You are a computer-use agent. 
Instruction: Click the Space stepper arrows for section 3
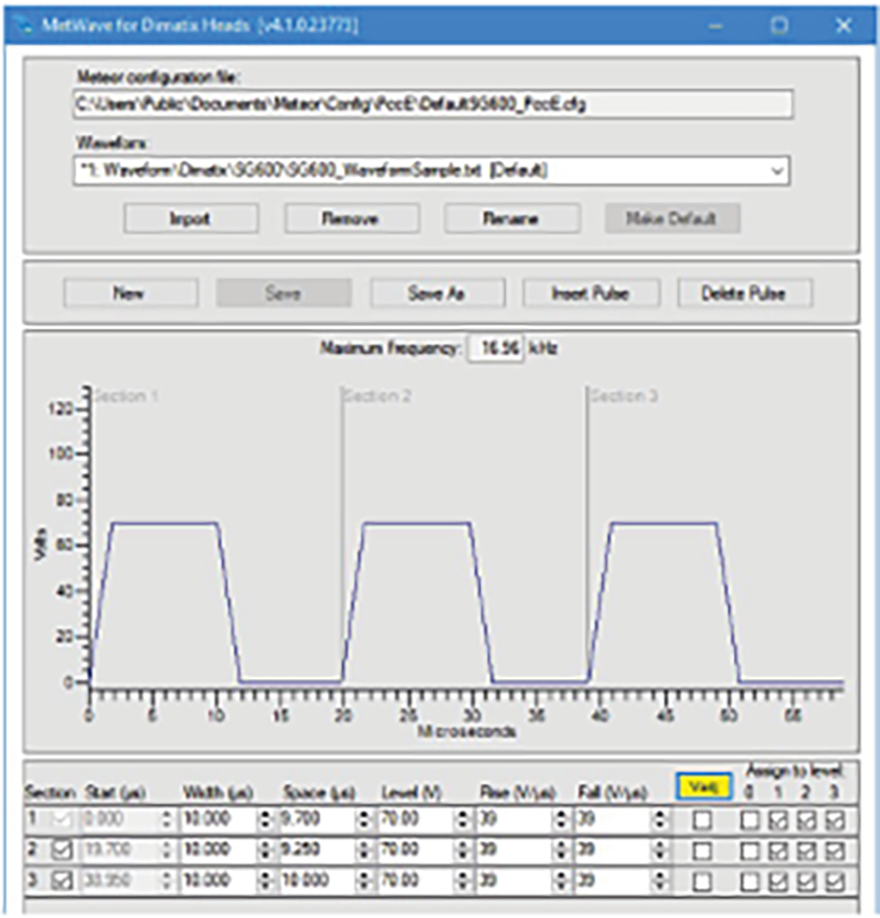point(364,881)
